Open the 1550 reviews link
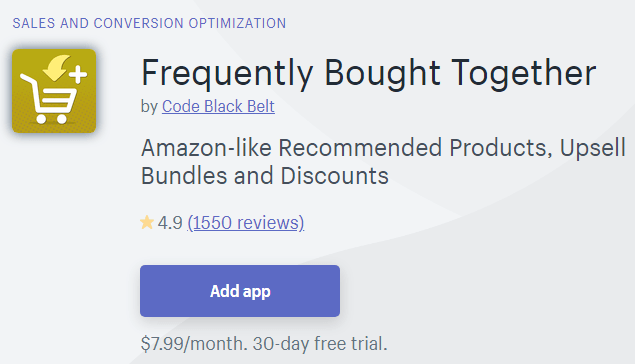Viewport: 635px width, 364px height. [246, 223]
